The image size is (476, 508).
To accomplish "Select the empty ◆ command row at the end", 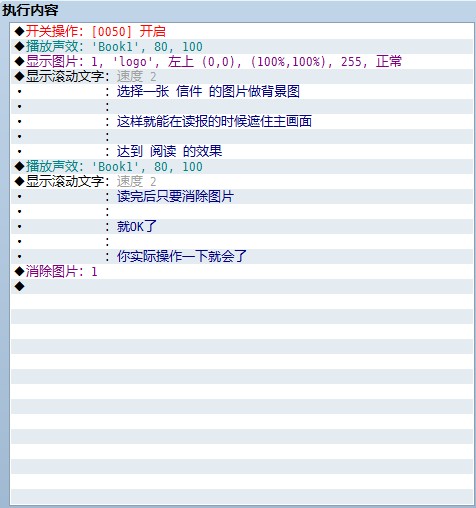I will 241,286.
